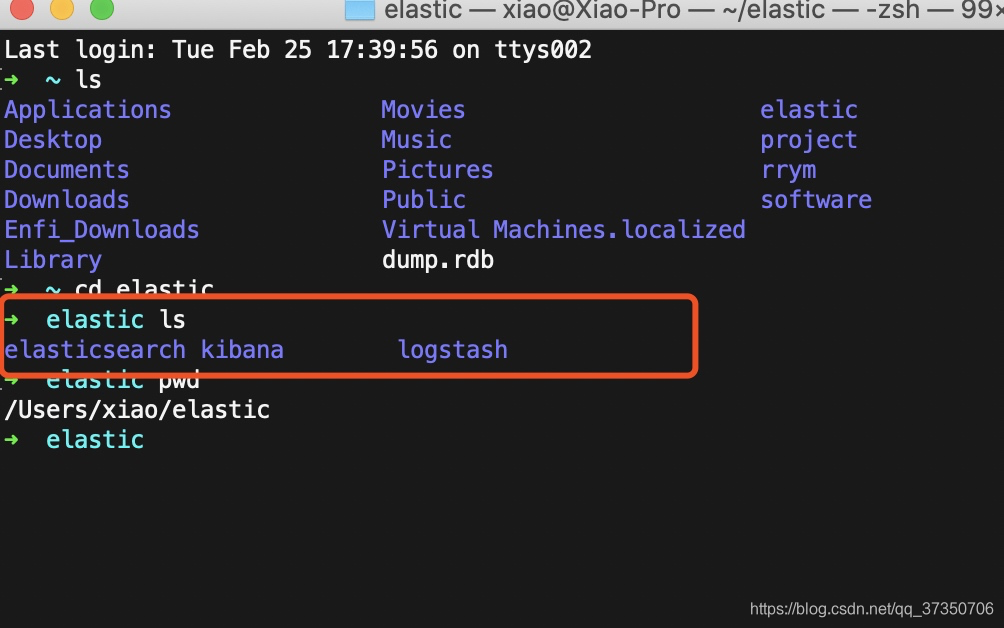
Task: Select the 'Movies' directory name
Action: coord(423,109)
